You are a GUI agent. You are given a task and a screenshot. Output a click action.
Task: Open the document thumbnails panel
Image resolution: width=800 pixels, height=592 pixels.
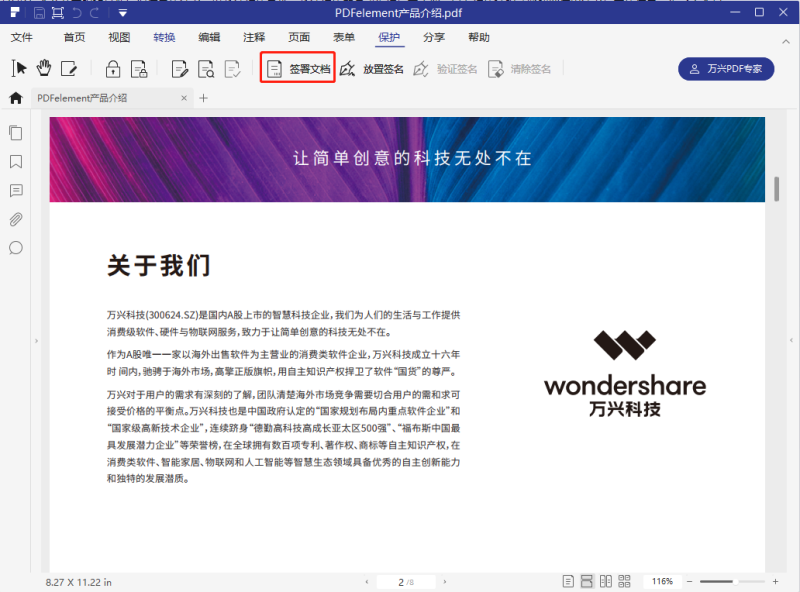coord(15,132)
